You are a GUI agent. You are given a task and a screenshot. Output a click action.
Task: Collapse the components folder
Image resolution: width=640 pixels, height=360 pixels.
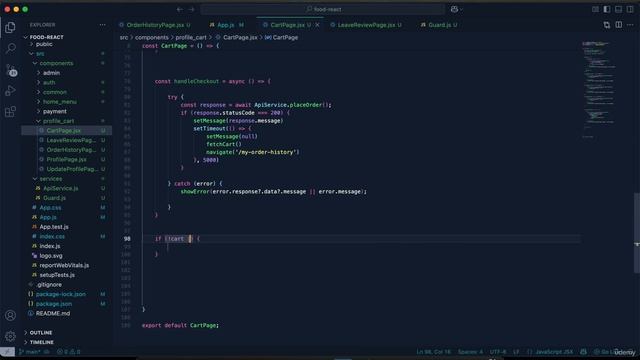click(x=56, y=63)
